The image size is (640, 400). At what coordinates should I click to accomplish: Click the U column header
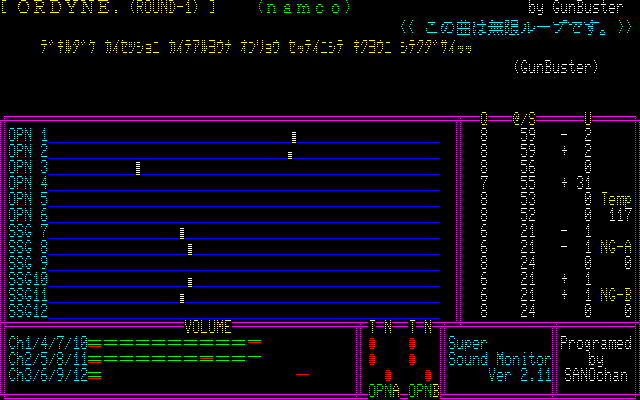click(x=588, y=119)
